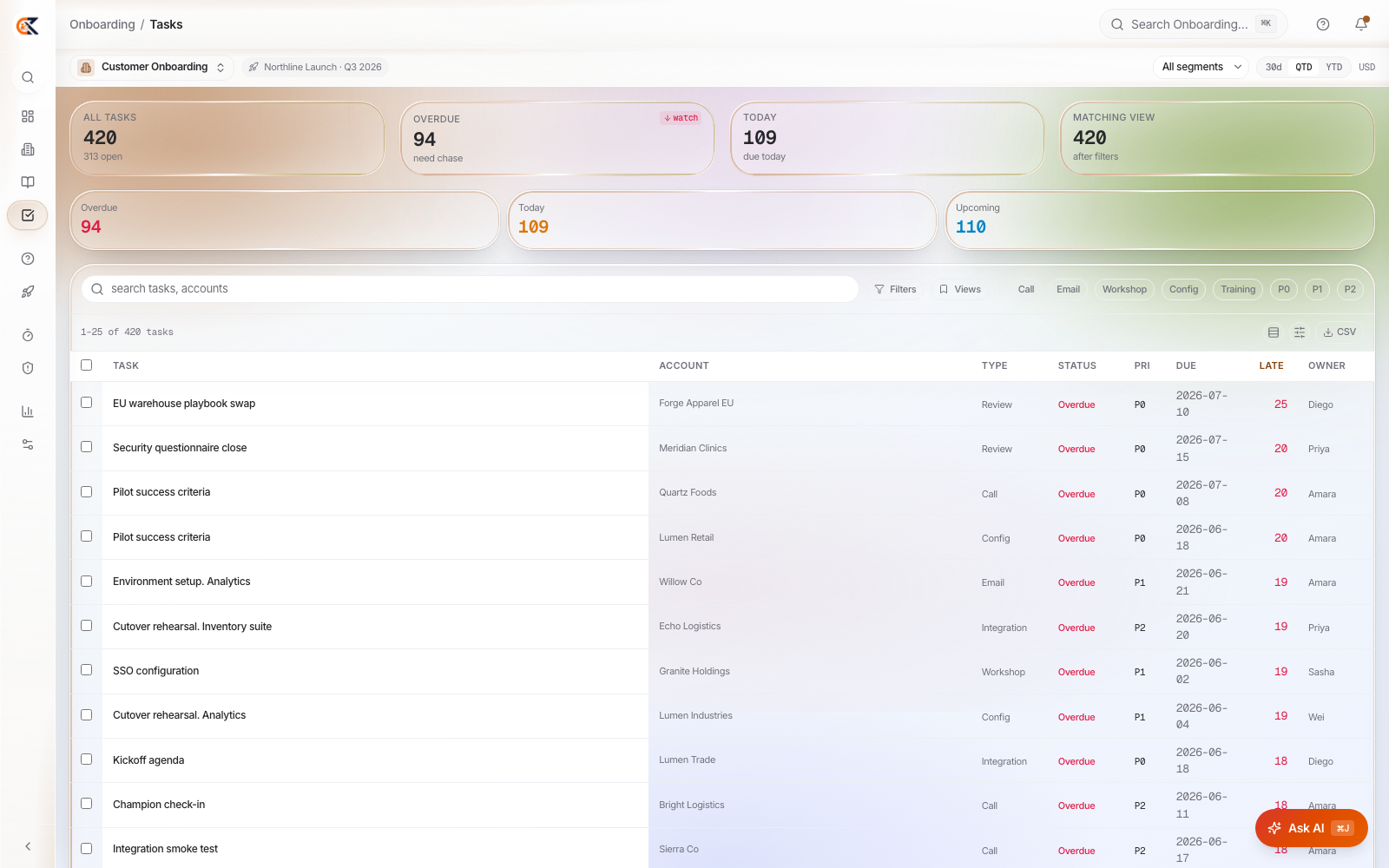Open the ALL TASKS 420 stat card
The width and height of the screenshot is (1389, 868).
pos(227,139)
